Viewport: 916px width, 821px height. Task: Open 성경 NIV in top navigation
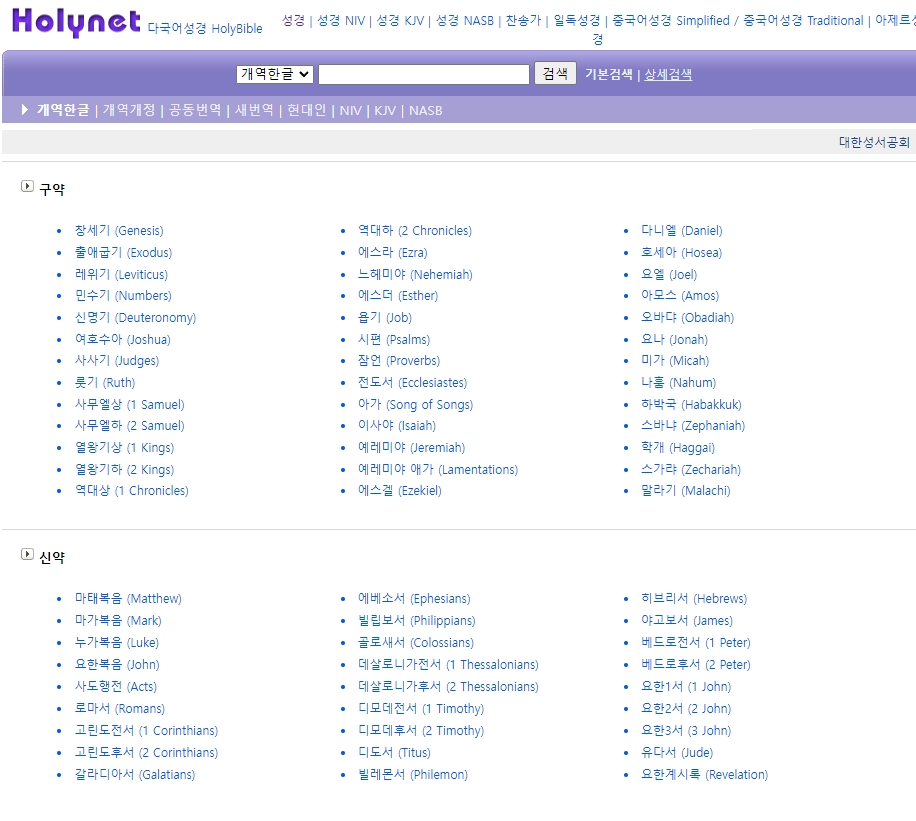pyautogui.click(x=341, y=20)
